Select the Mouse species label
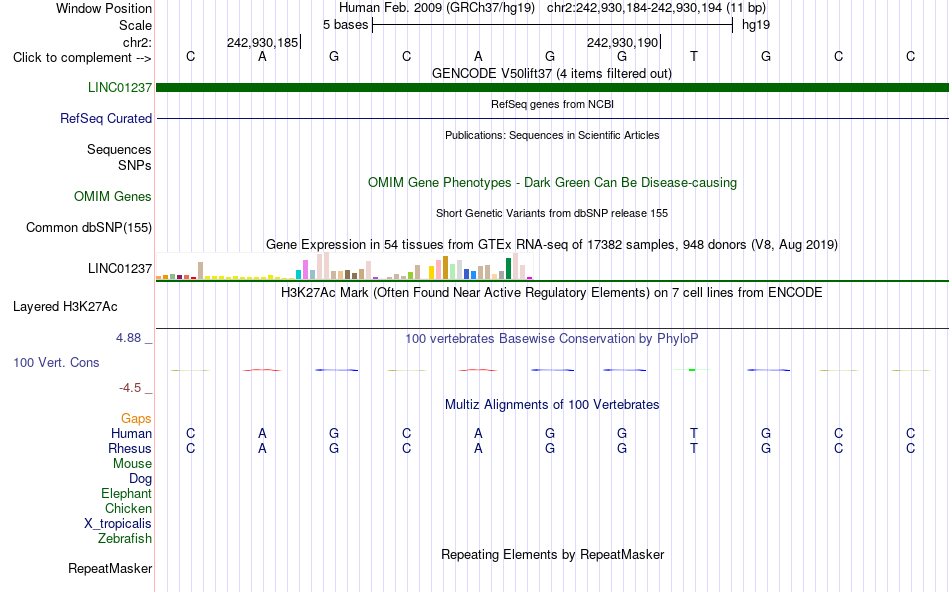950x592 pixels. click(x=132, y=464)
